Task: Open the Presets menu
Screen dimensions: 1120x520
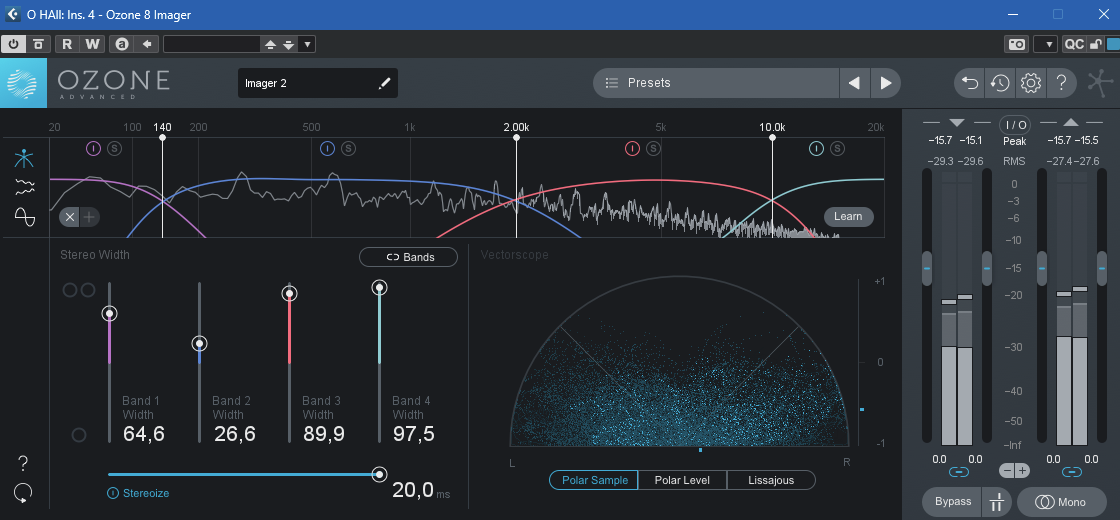Action: [x=716, y=83]
